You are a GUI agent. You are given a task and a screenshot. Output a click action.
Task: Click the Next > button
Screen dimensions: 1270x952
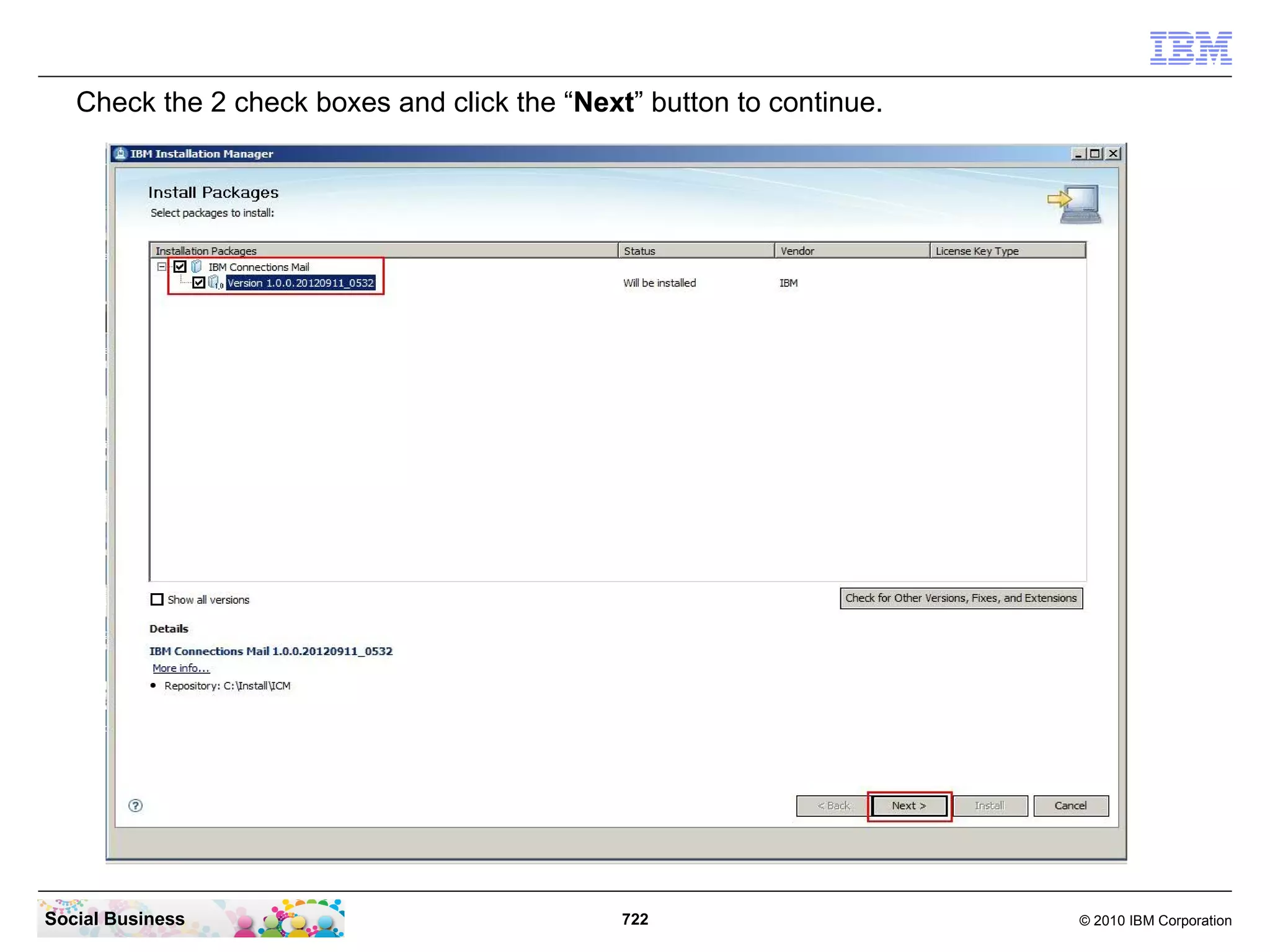(909, 806)
